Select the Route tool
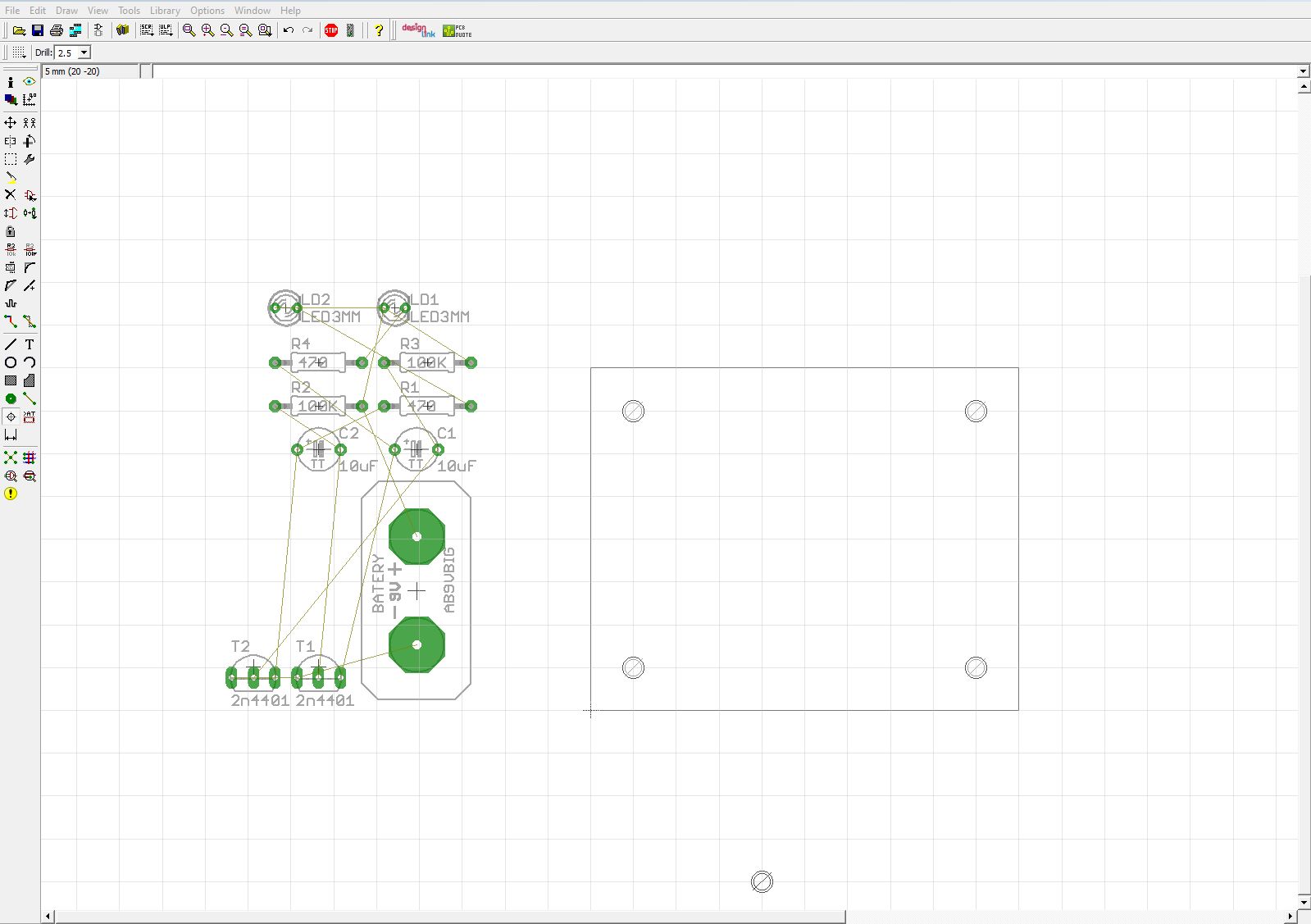Viewport: 1311px width, 924px height. pos(11,321)
